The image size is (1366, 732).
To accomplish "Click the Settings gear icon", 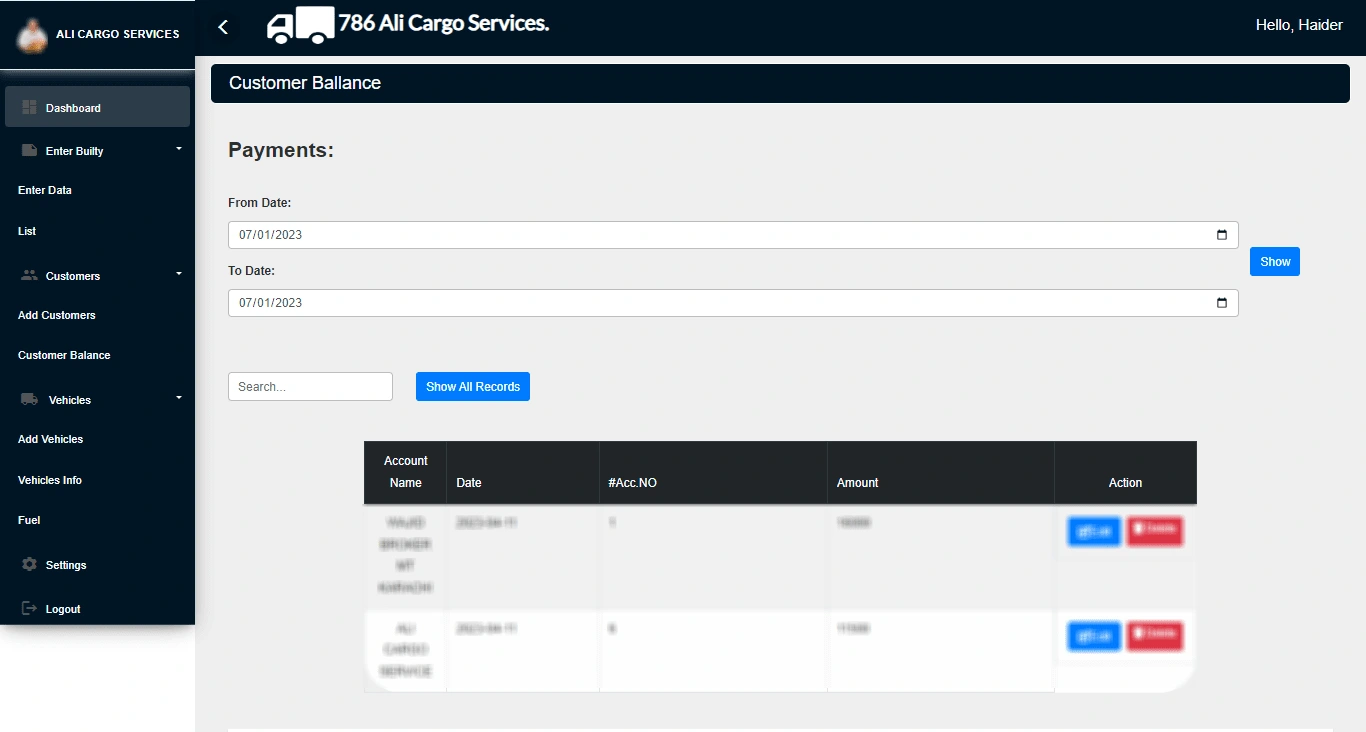I will [x=29, y=564].
